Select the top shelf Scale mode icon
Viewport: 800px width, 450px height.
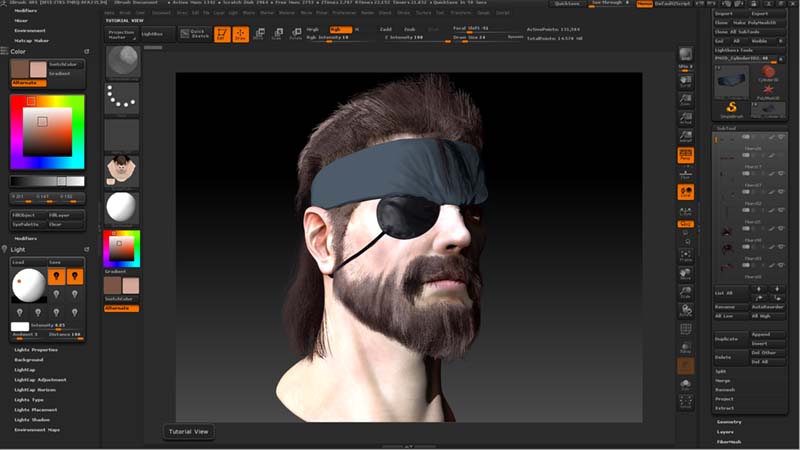pyautogui.click(x=277, y=34)
